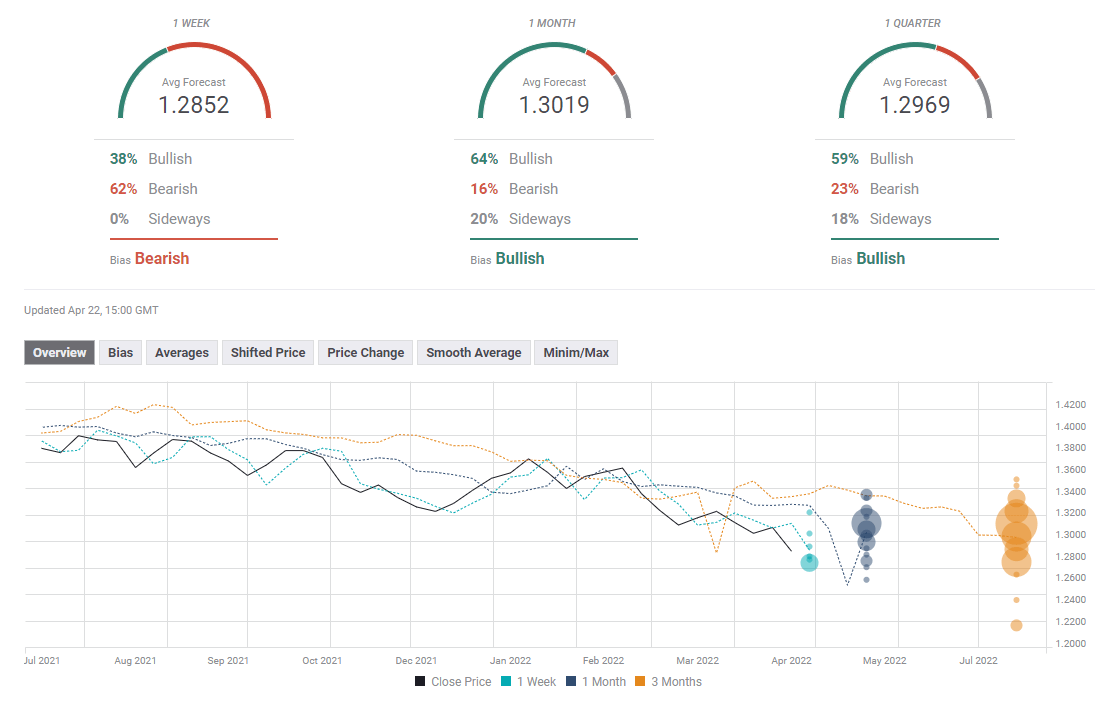
Task: Click the 1 Week forecast gauge arc
Action: (194, 49)
